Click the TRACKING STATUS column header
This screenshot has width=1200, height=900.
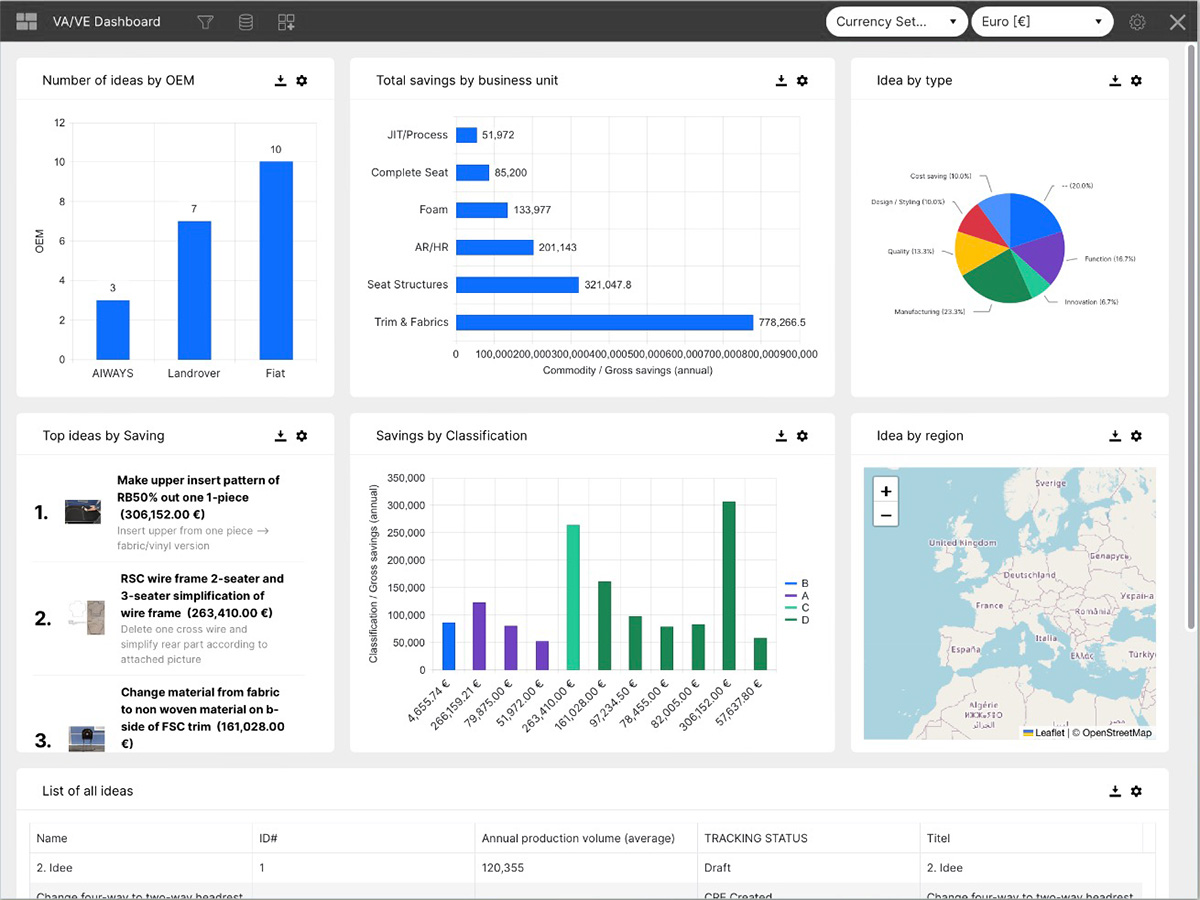coord(755,838)
